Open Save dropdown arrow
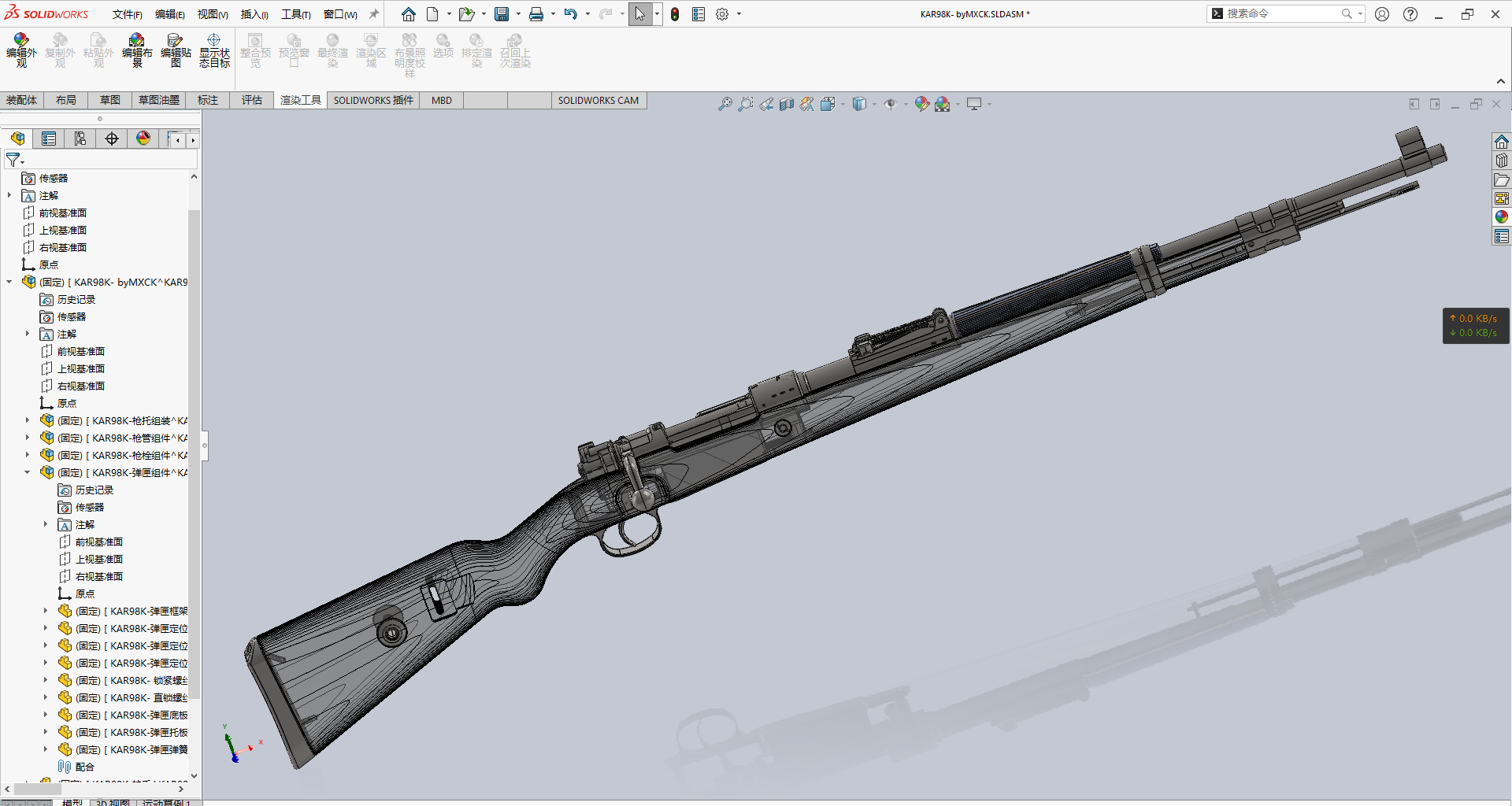Viewport: 1512px width, 806px height. pos(518,14)
